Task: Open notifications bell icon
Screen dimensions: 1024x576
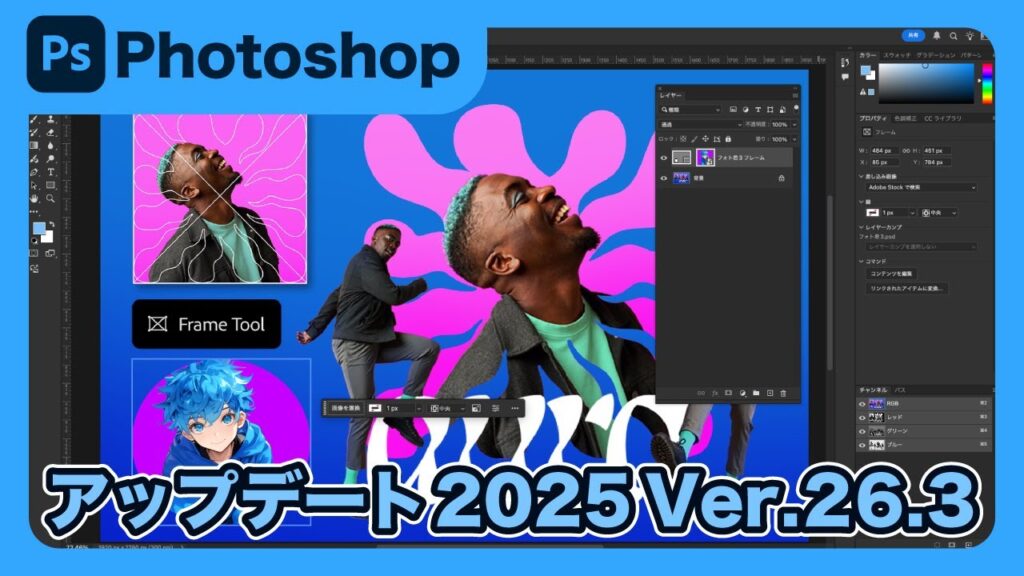Action: point(936,35)
